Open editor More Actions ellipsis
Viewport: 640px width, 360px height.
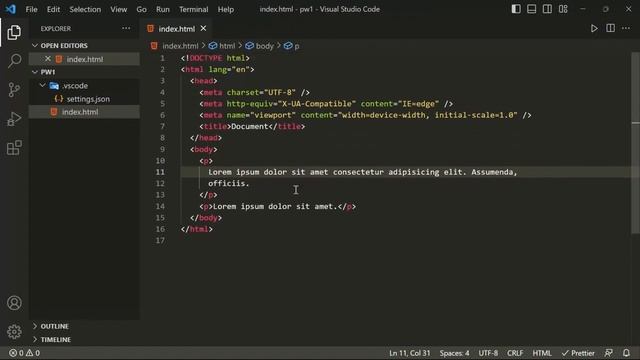(626, 28)
